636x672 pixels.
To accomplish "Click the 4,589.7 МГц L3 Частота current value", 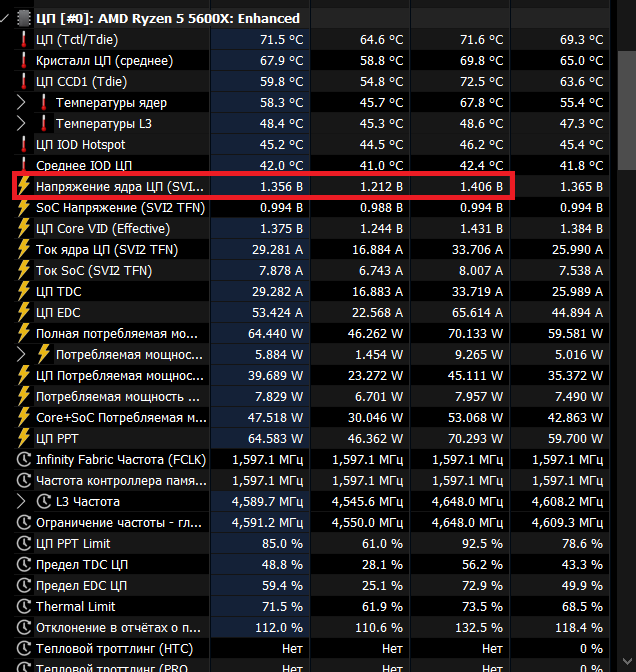I will 267,501.
